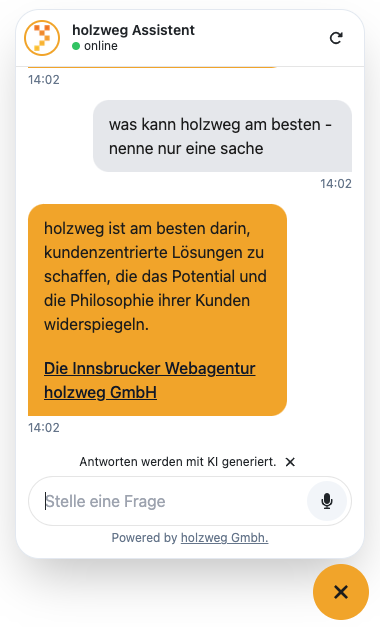Screen dimensions: 380x627
Task: Click the holzweg Assistent title
Action: click(133, 30)
